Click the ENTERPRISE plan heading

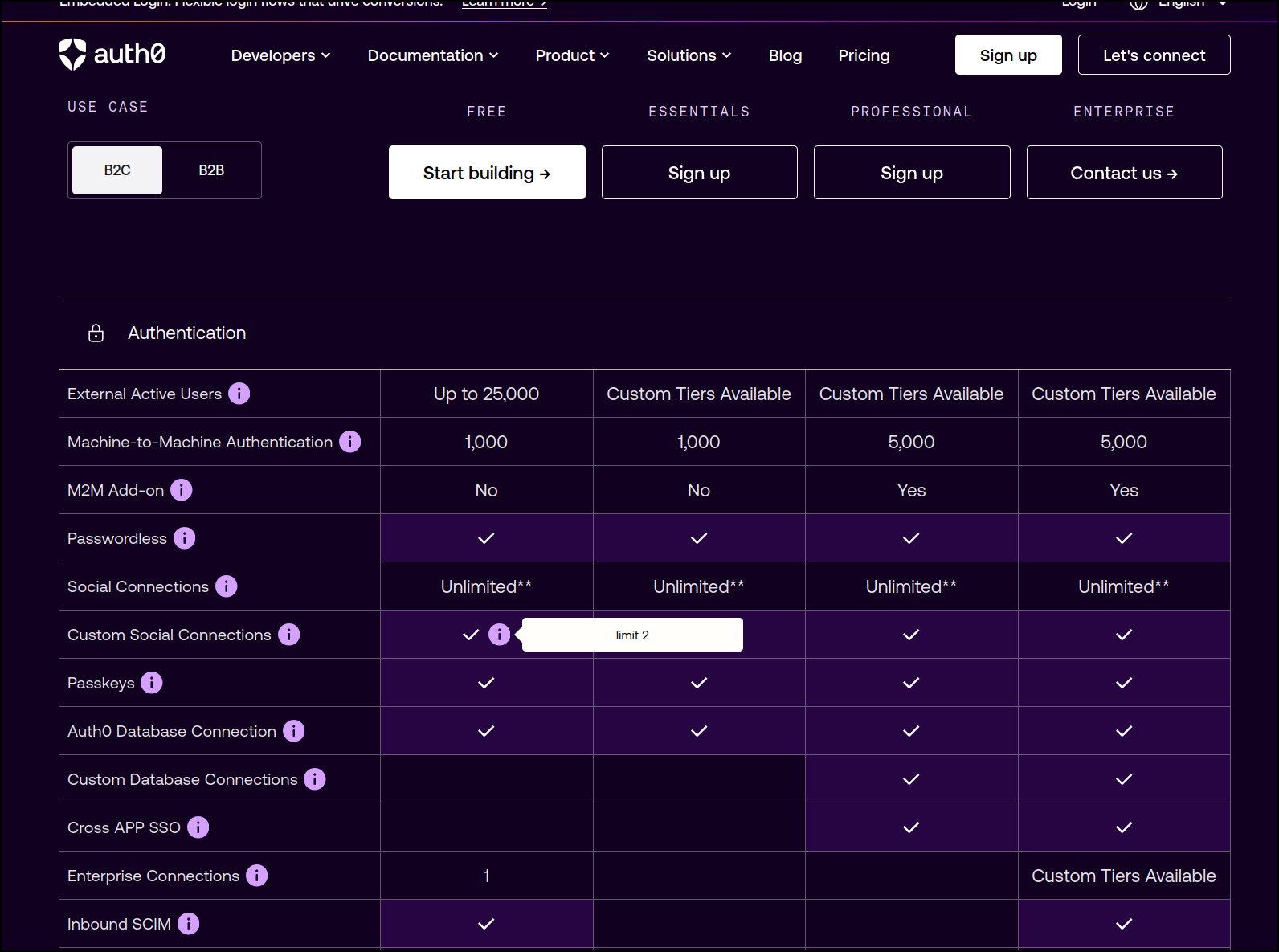click(1124, 112)
